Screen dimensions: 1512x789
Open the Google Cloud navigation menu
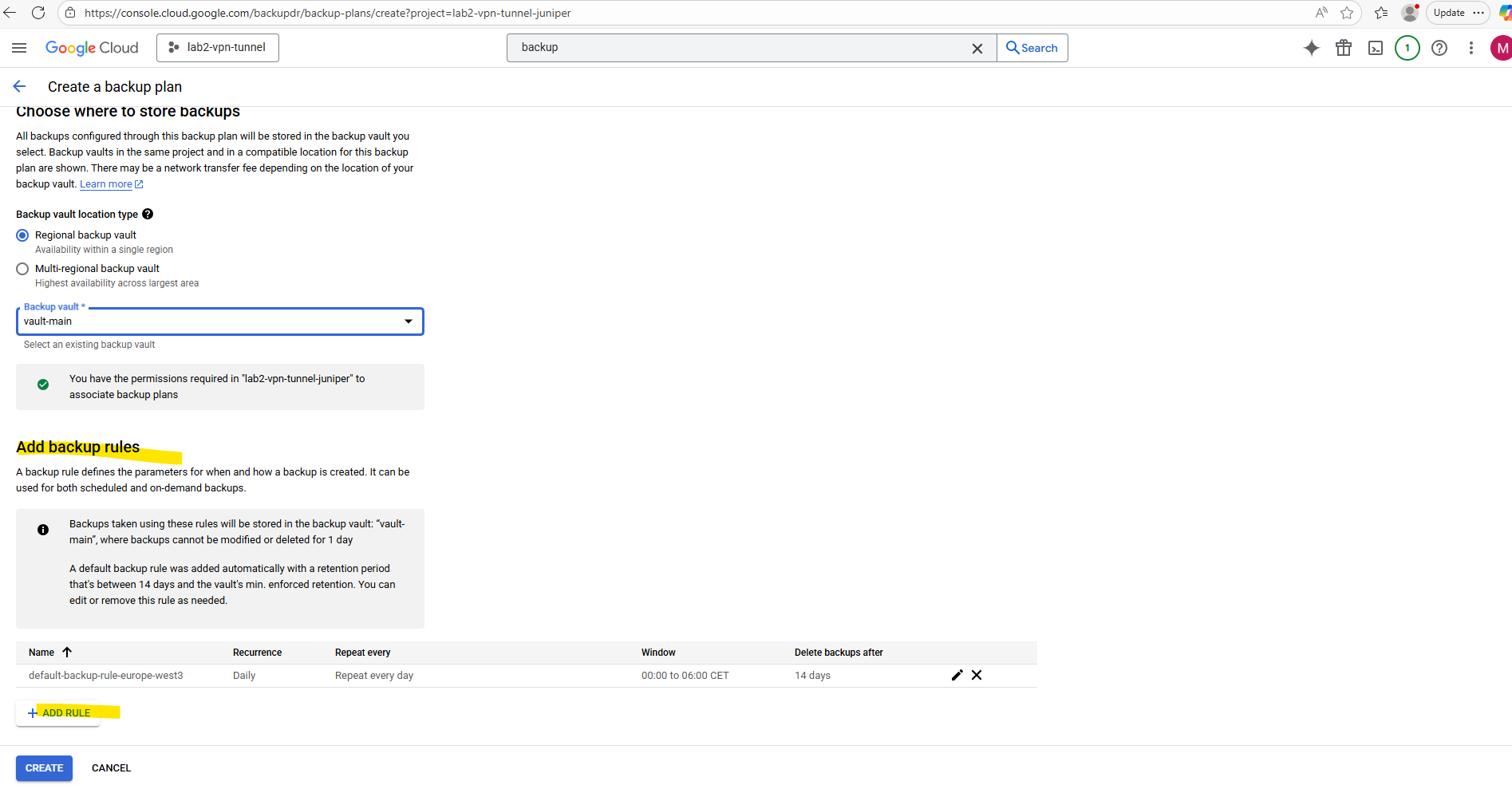pyautogui.click(x=19, y=48)
